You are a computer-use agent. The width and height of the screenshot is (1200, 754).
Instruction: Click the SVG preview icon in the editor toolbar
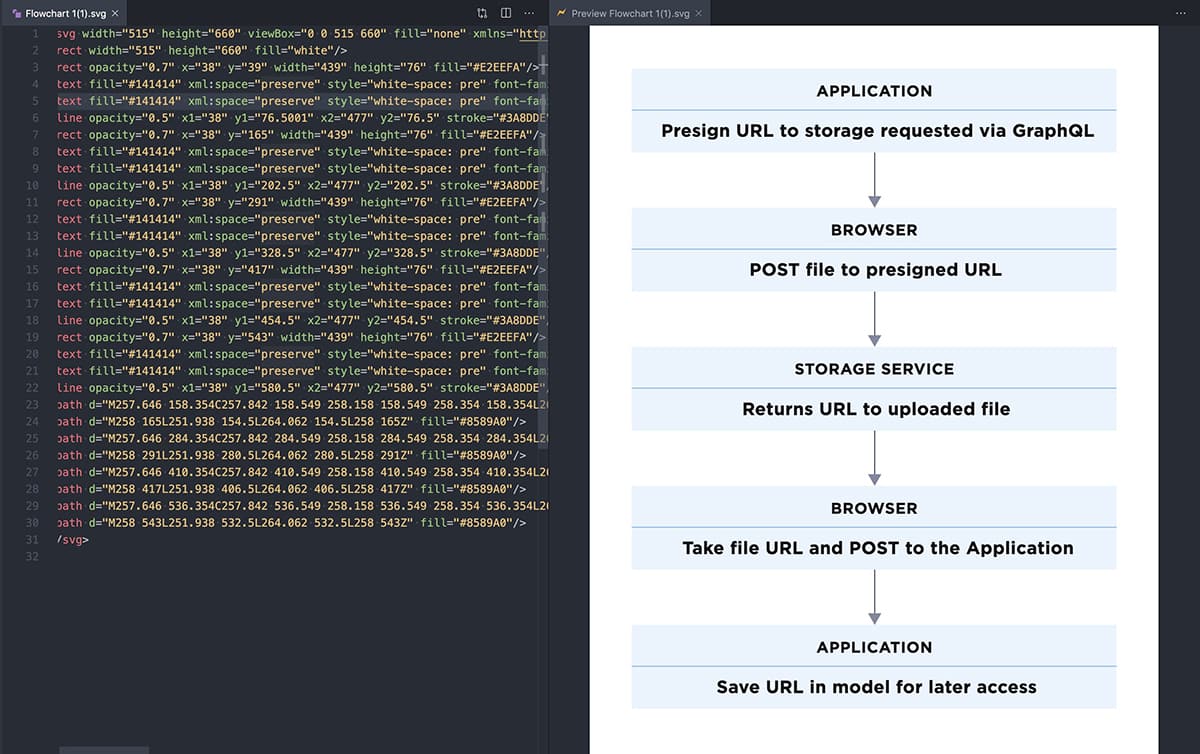(481, 12)
